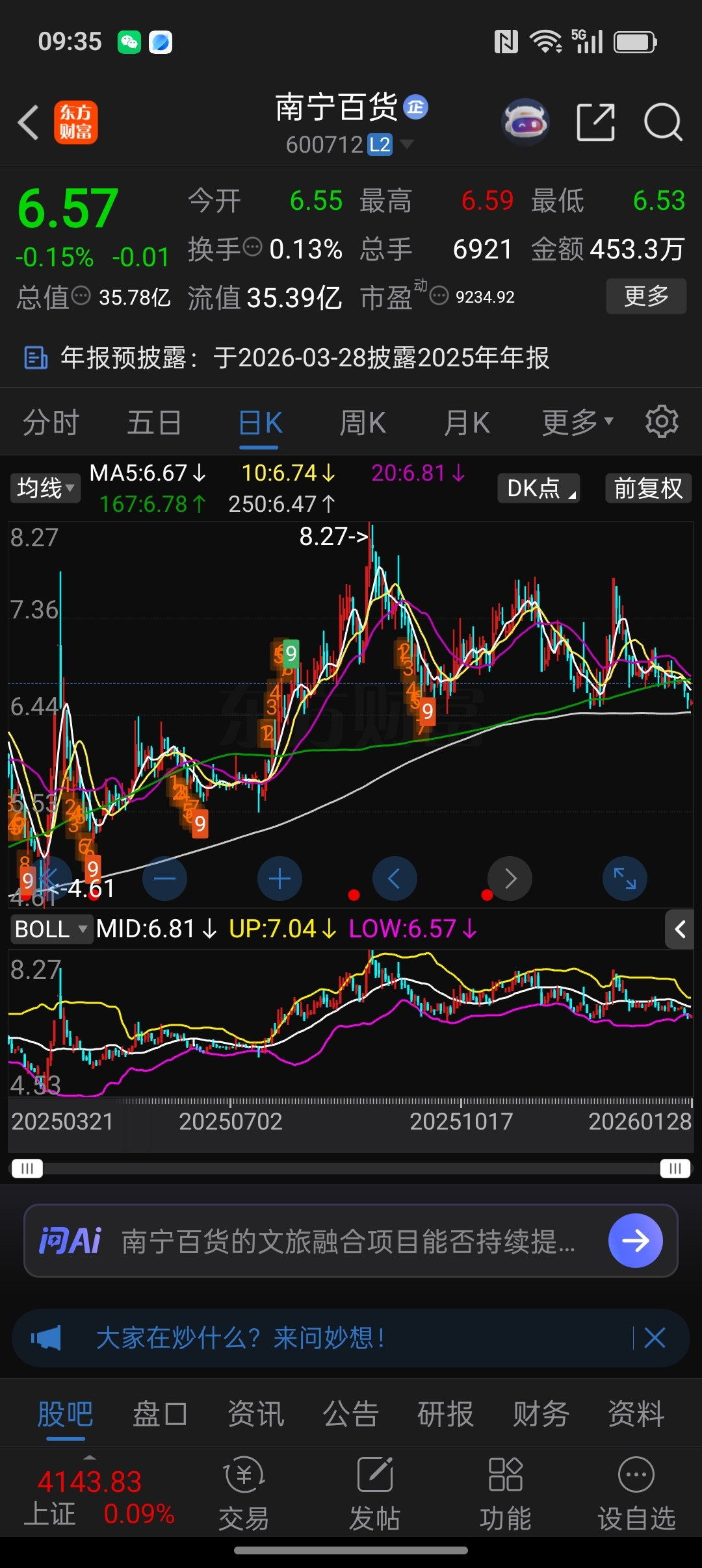
Task: Tap the 8.27 peak price marker
Action: point(334,537)
